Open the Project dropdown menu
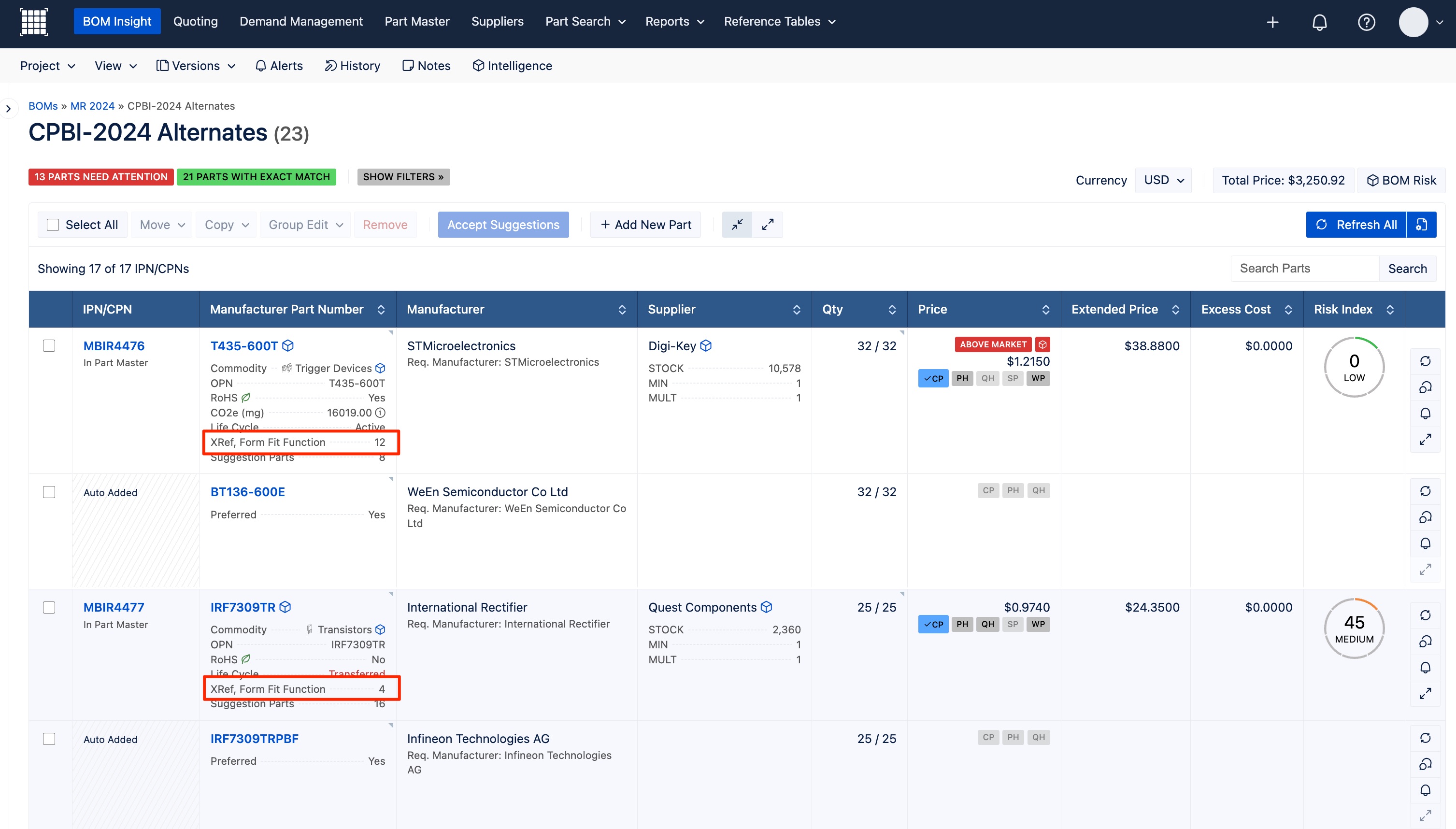 tap(48, 66)
